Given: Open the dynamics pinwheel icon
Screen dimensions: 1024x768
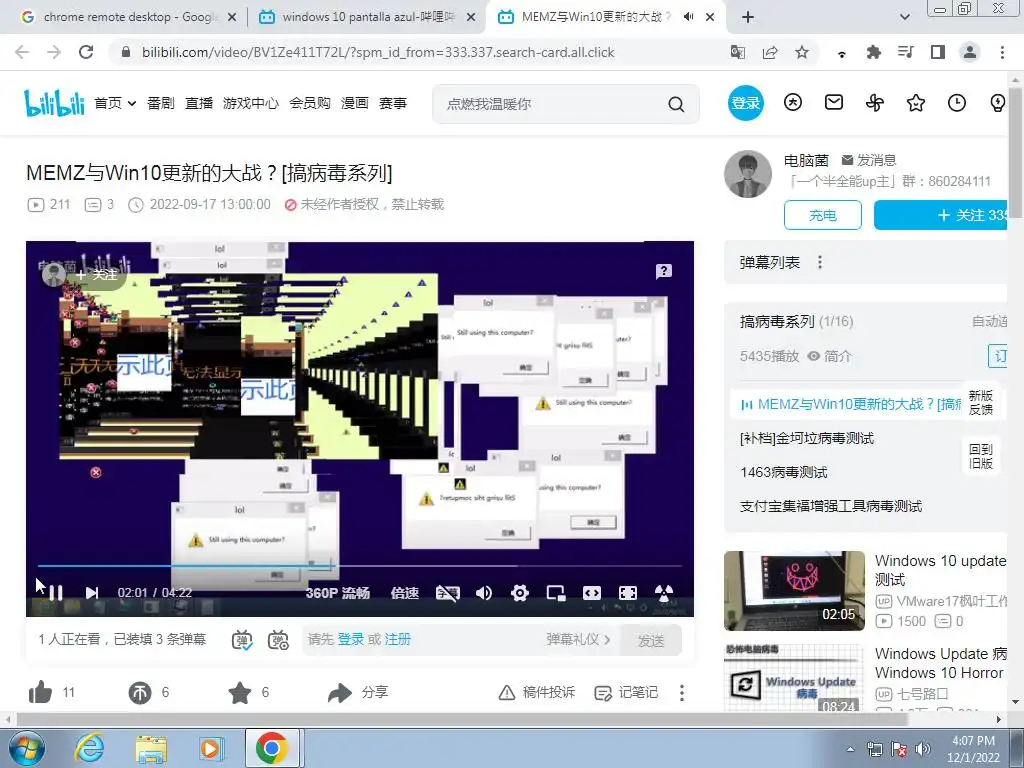Looking at the screenshot, I should [875, 103].
